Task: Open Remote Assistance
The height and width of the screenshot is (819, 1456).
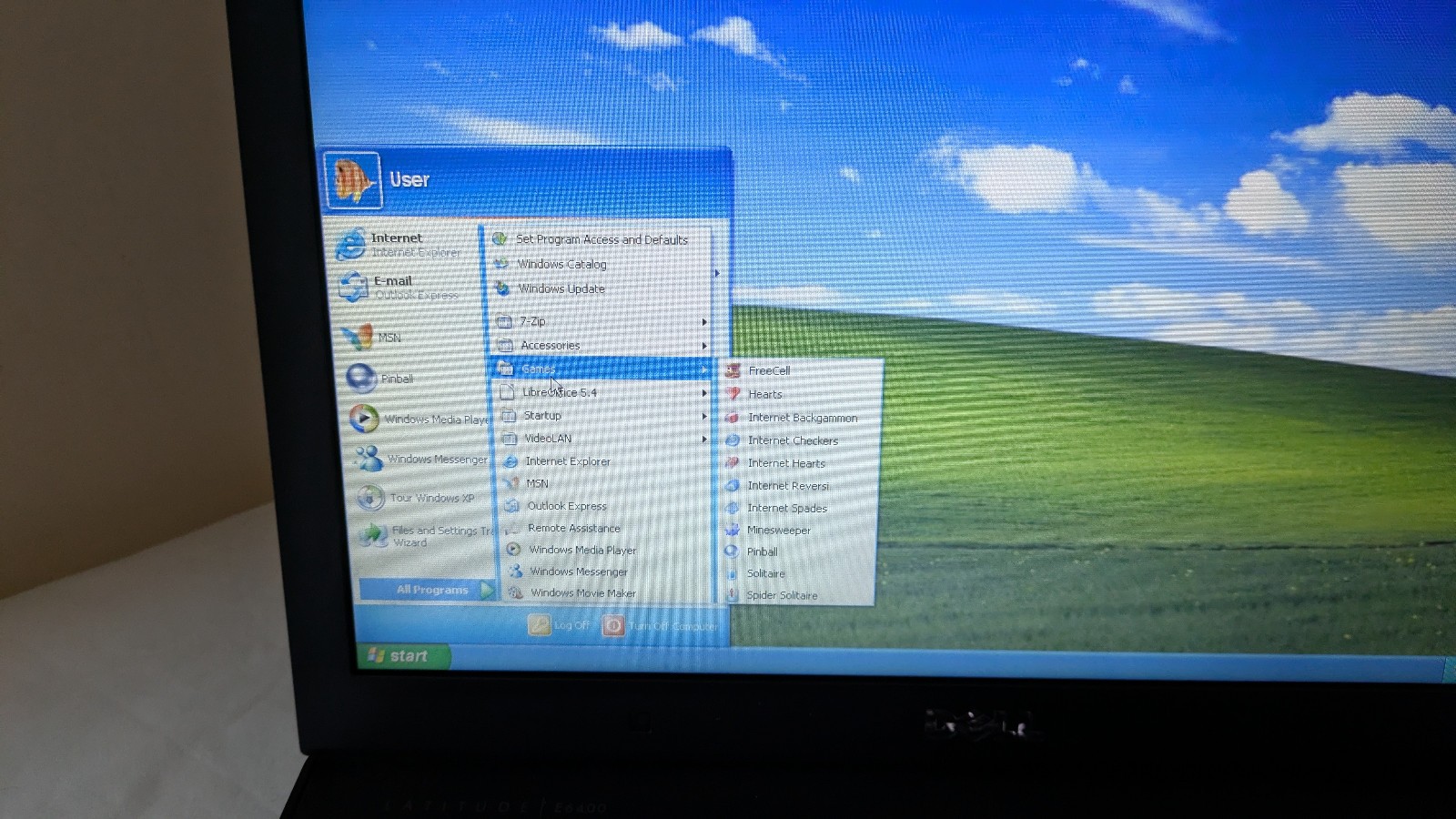Action: pyautogui.click(x=609, y=528)
